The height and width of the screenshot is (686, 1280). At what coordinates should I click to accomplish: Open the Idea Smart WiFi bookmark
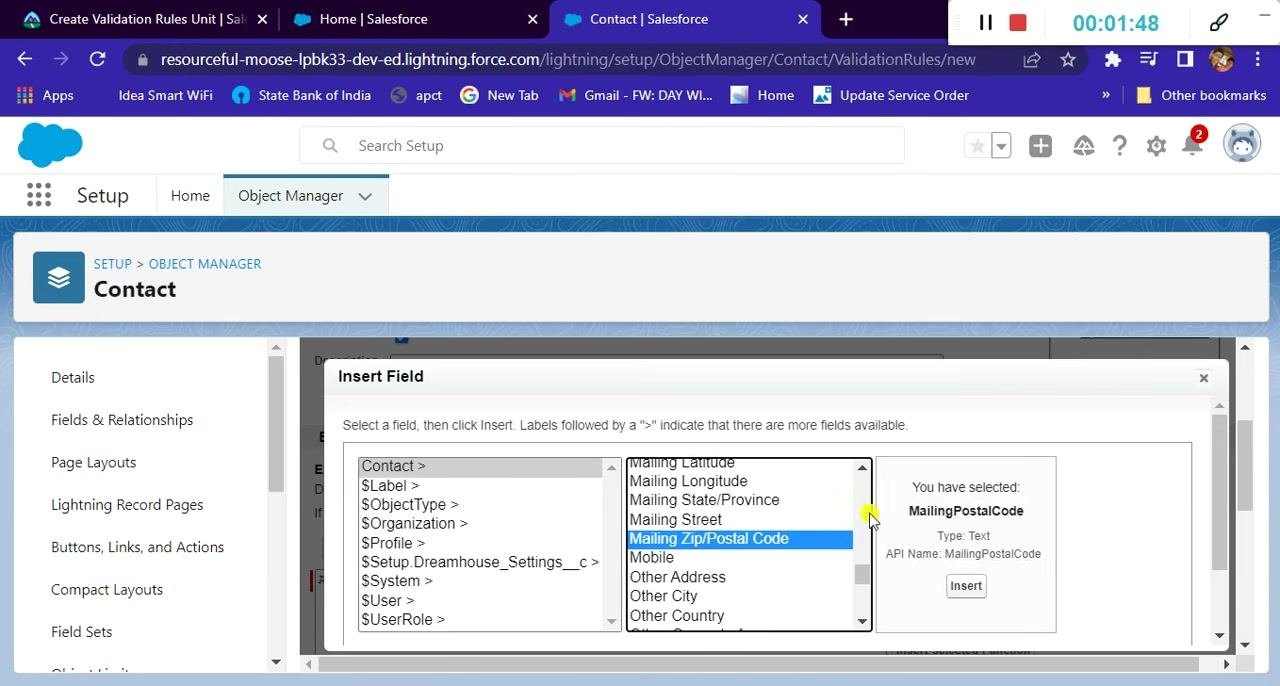click(165, 95)
